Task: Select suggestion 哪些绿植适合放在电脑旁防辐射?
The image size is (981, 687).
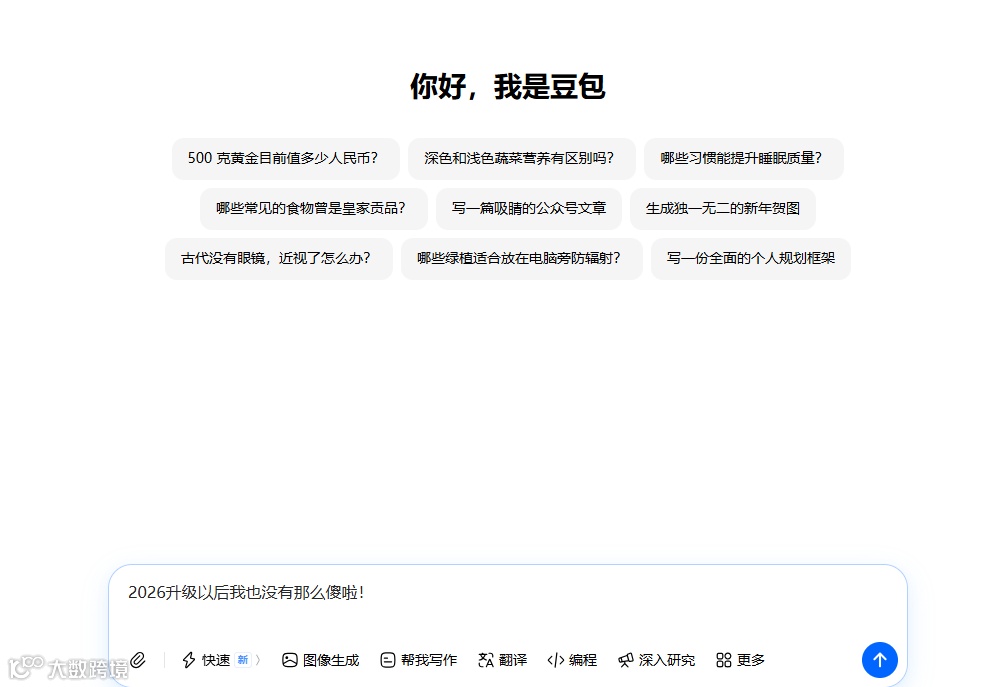Action: point(521,258)
